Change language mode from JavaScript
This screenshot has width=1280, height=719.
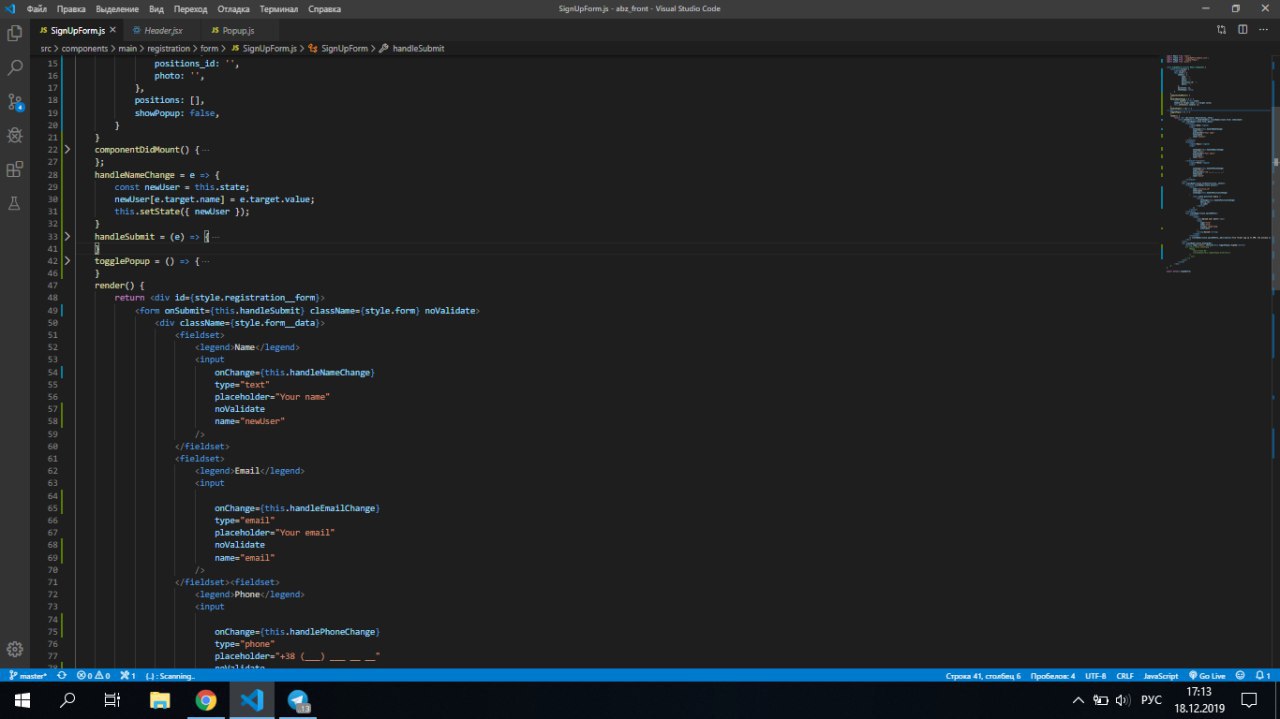coord(1161,676)
